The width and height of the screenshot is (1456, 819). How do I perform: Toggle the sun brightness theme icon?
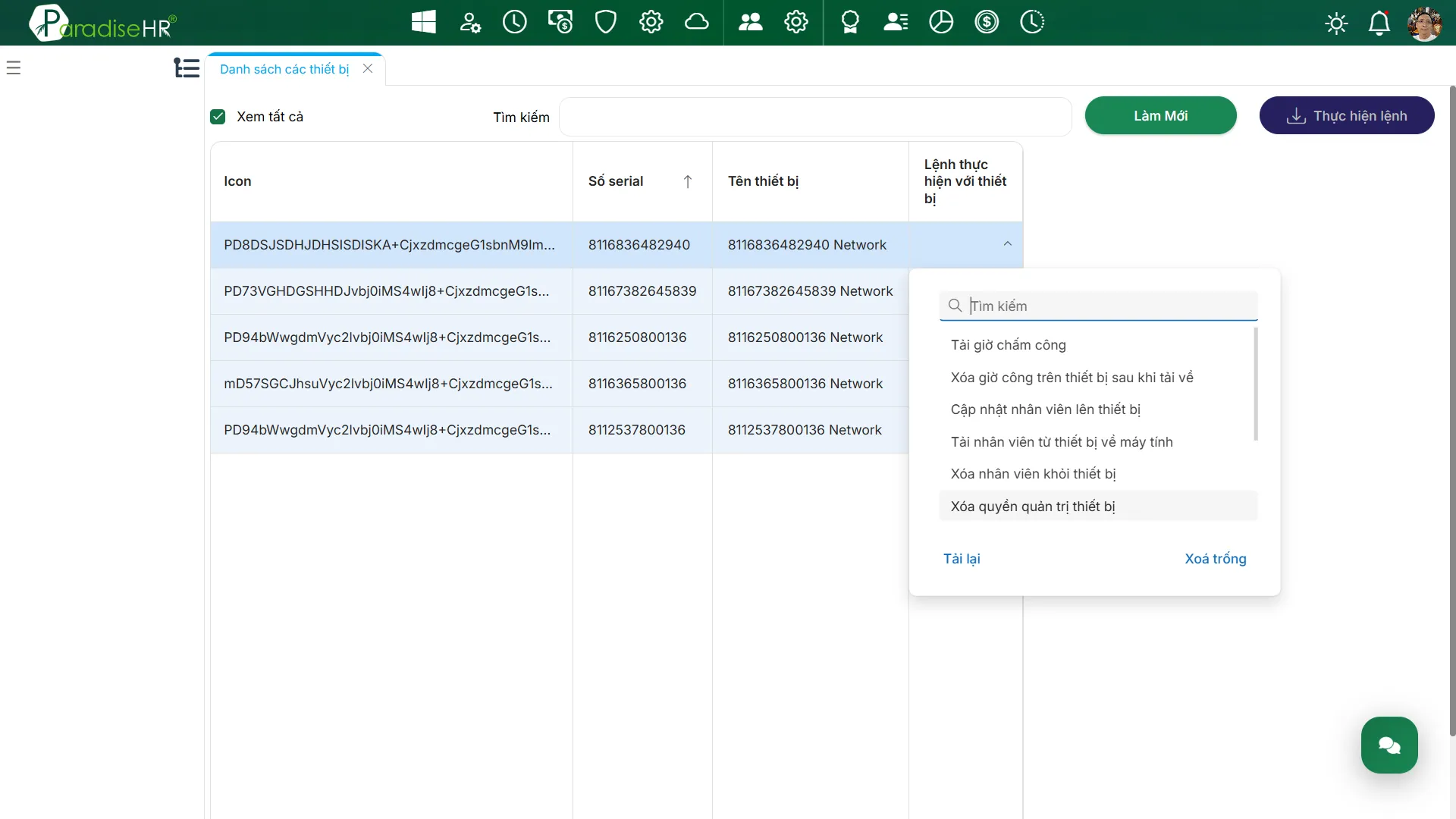coord(1336,24)
